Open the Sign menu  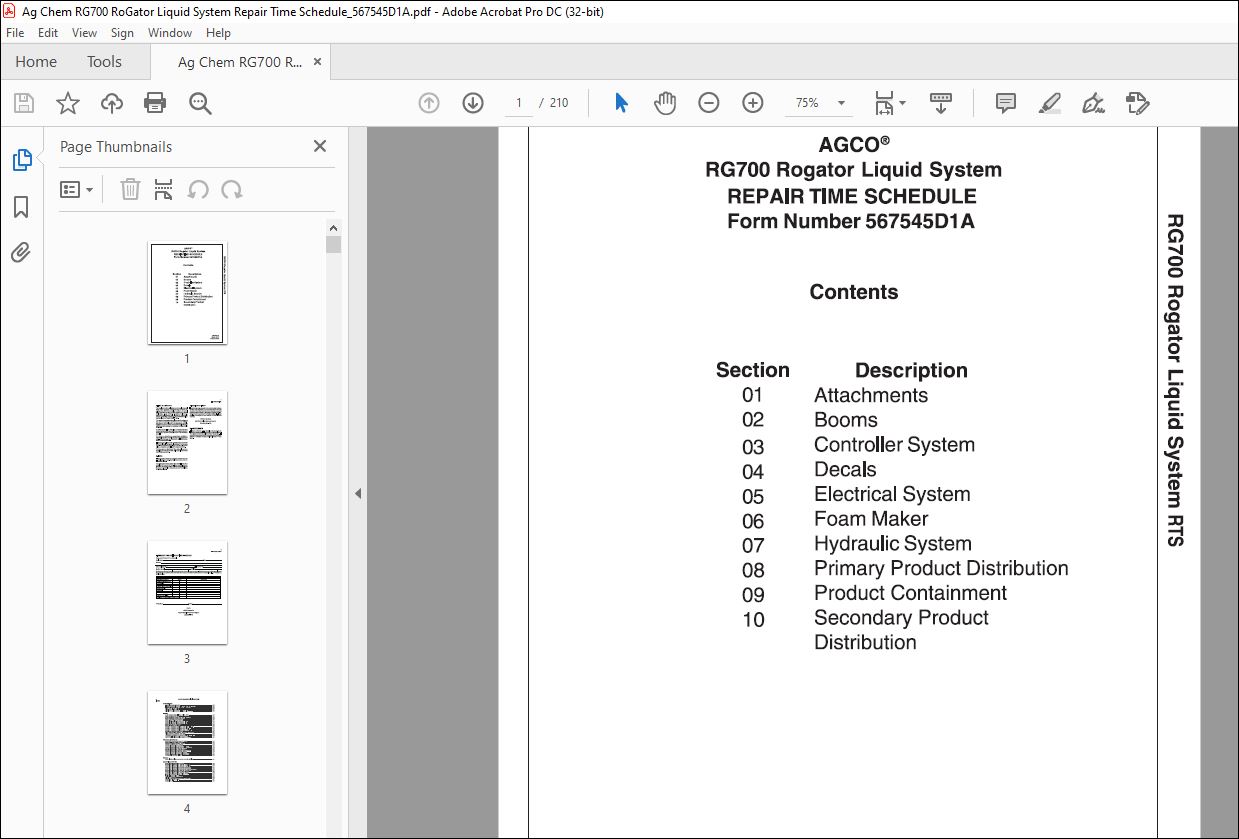[122, 33]
